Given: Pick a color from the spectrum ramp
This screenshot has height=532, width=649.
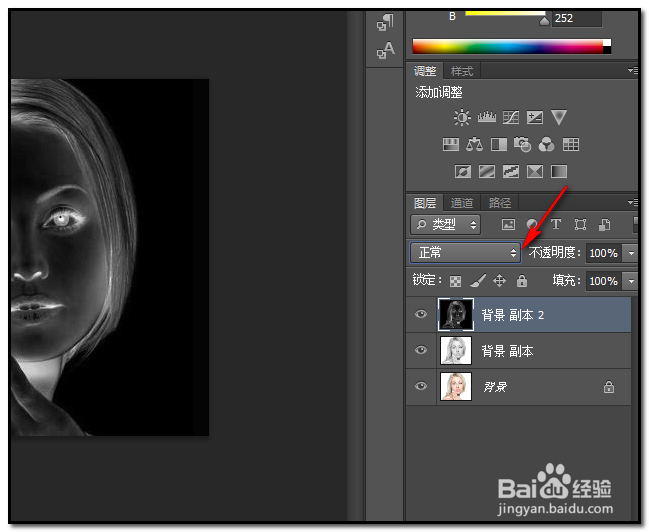Looking at the screenshot, I should point(508,46).
